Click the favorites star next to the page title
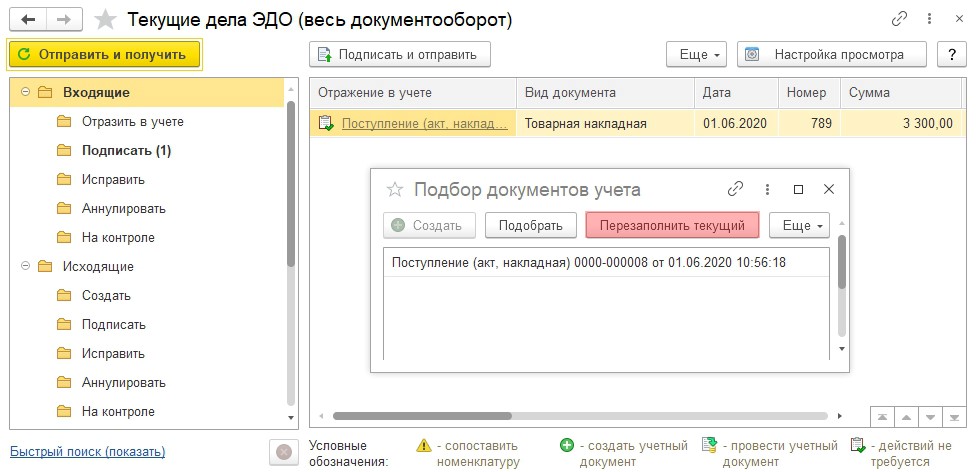979x472 pixels. (x=104, y=20)
